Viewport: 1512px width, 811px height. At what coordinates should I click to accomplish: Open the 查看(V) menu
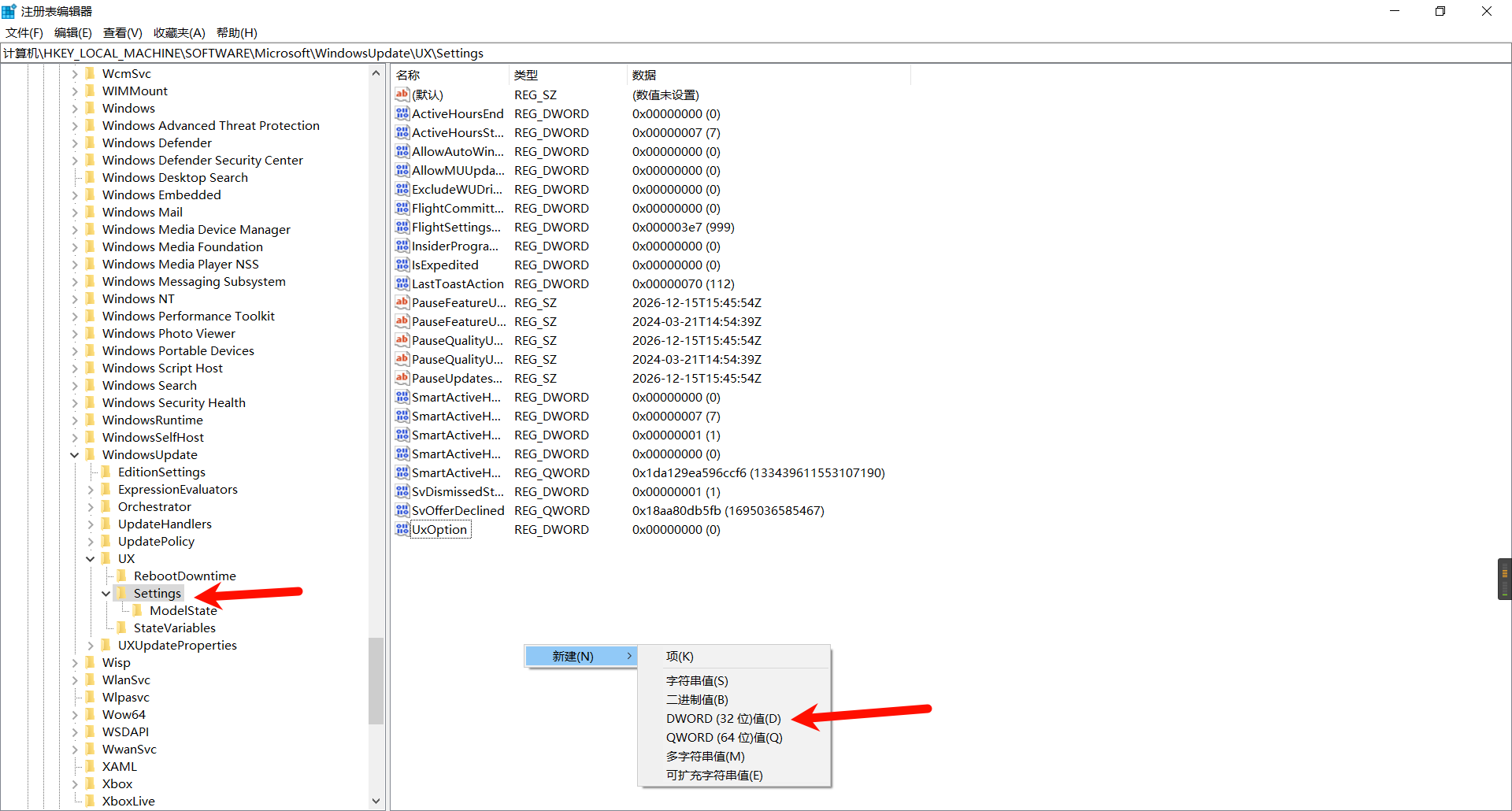click(x=123, y=32)
